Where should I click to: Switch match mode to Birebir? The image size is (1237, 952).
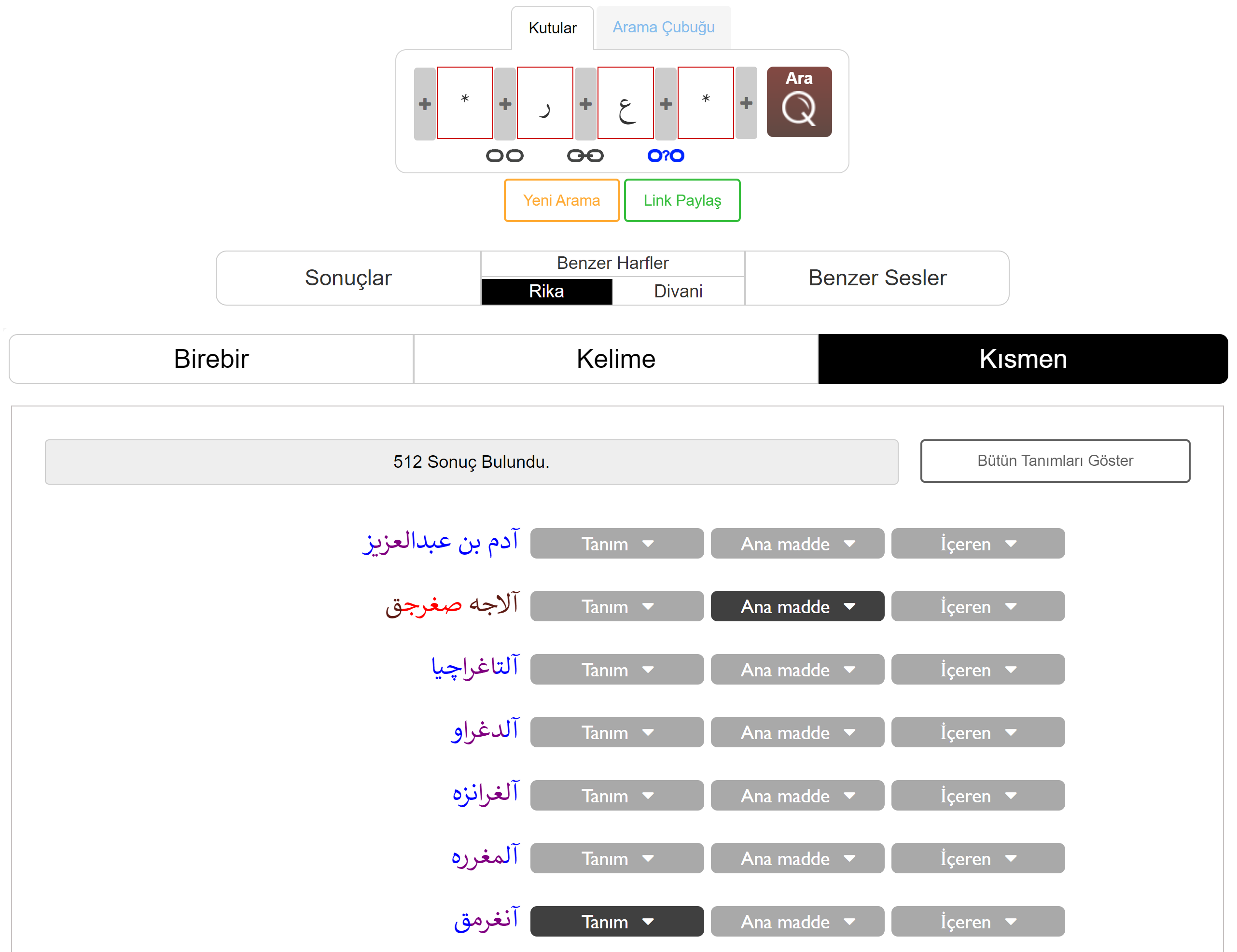pyautogui.click(x=211, y=359)
